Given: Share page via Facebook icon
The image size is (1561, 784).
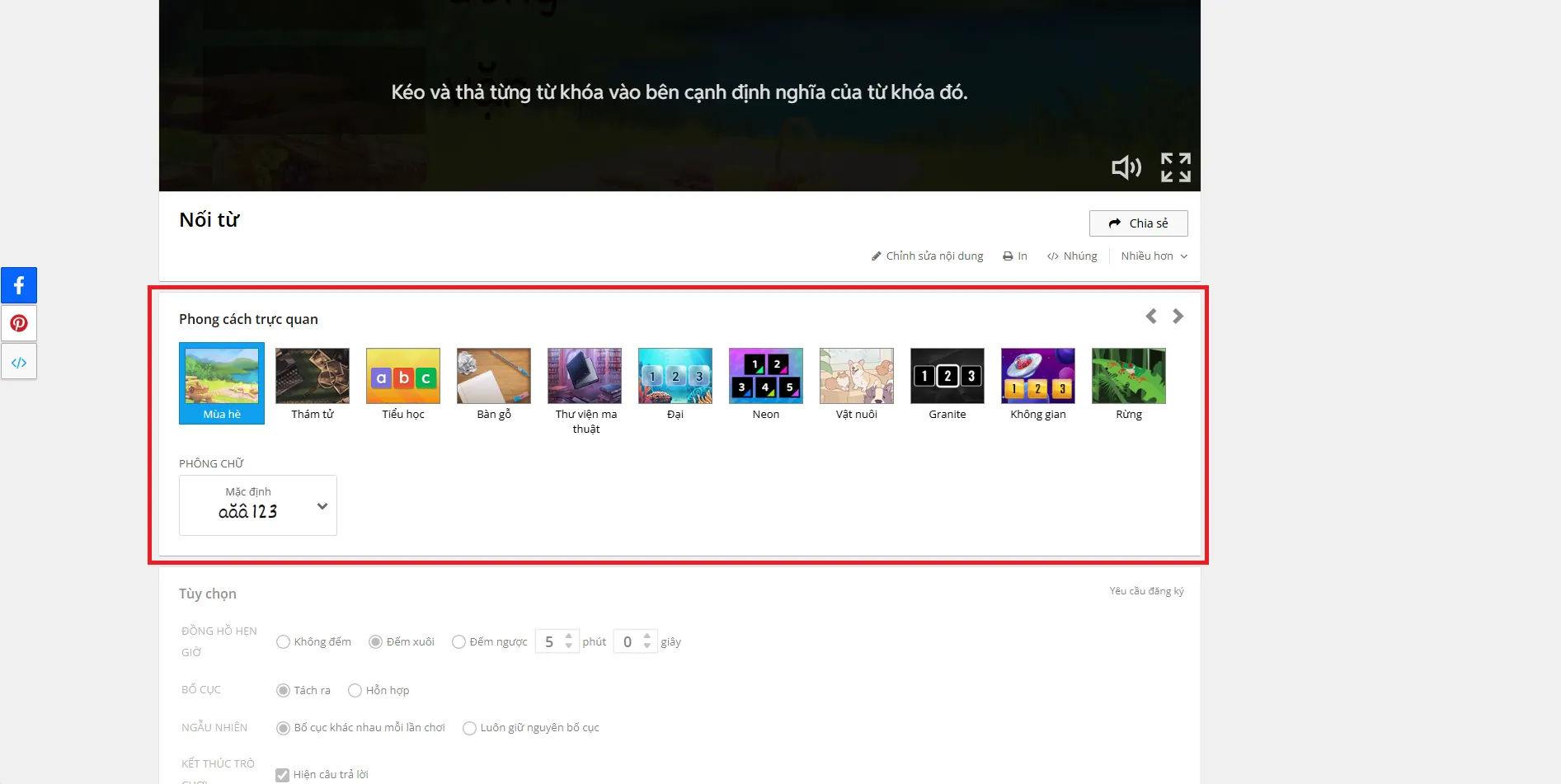Looking at the screenshot, I should pyautogui.click(x=19, y=285).
